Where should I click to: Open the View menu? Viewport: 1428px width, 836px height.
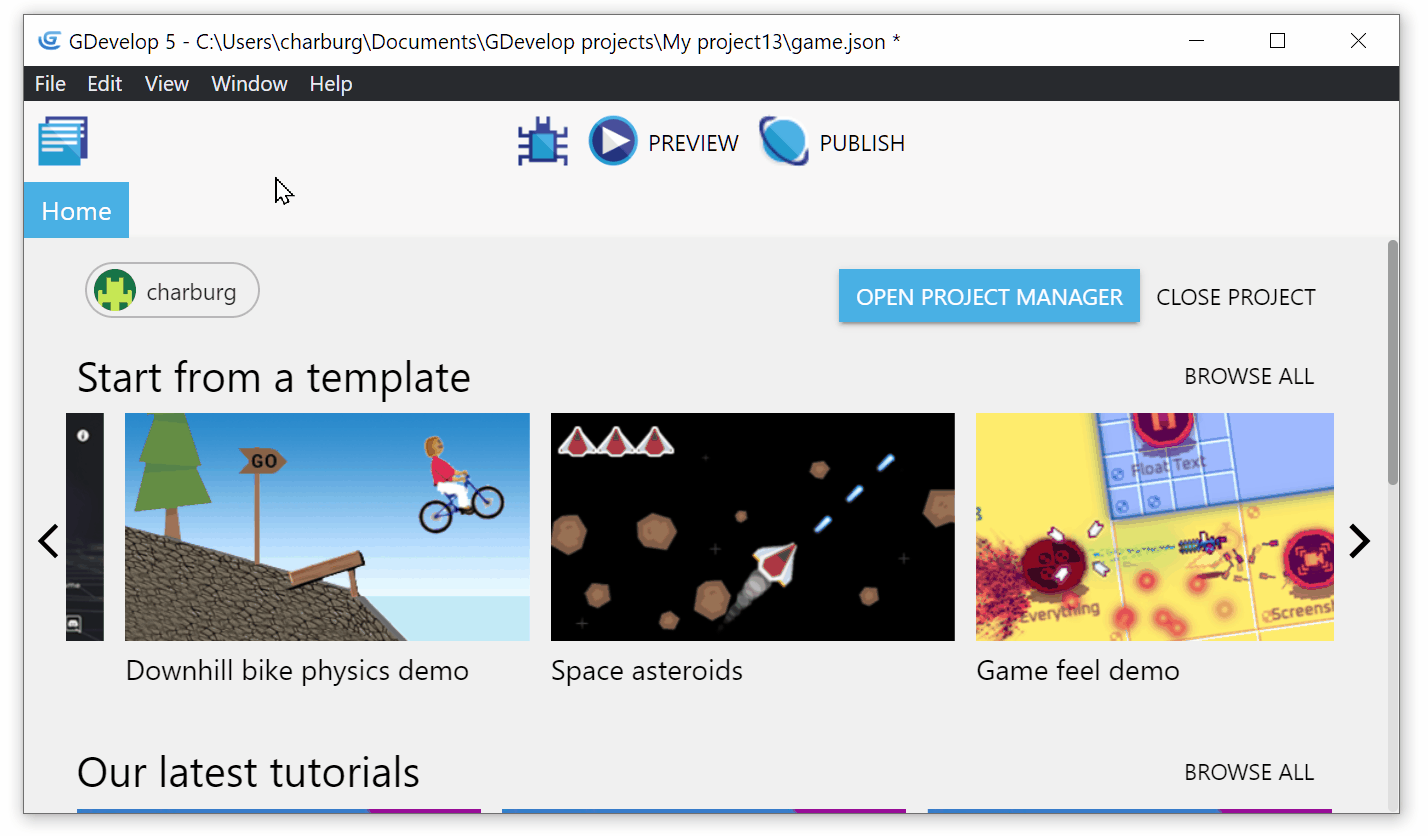pos(166,84)
